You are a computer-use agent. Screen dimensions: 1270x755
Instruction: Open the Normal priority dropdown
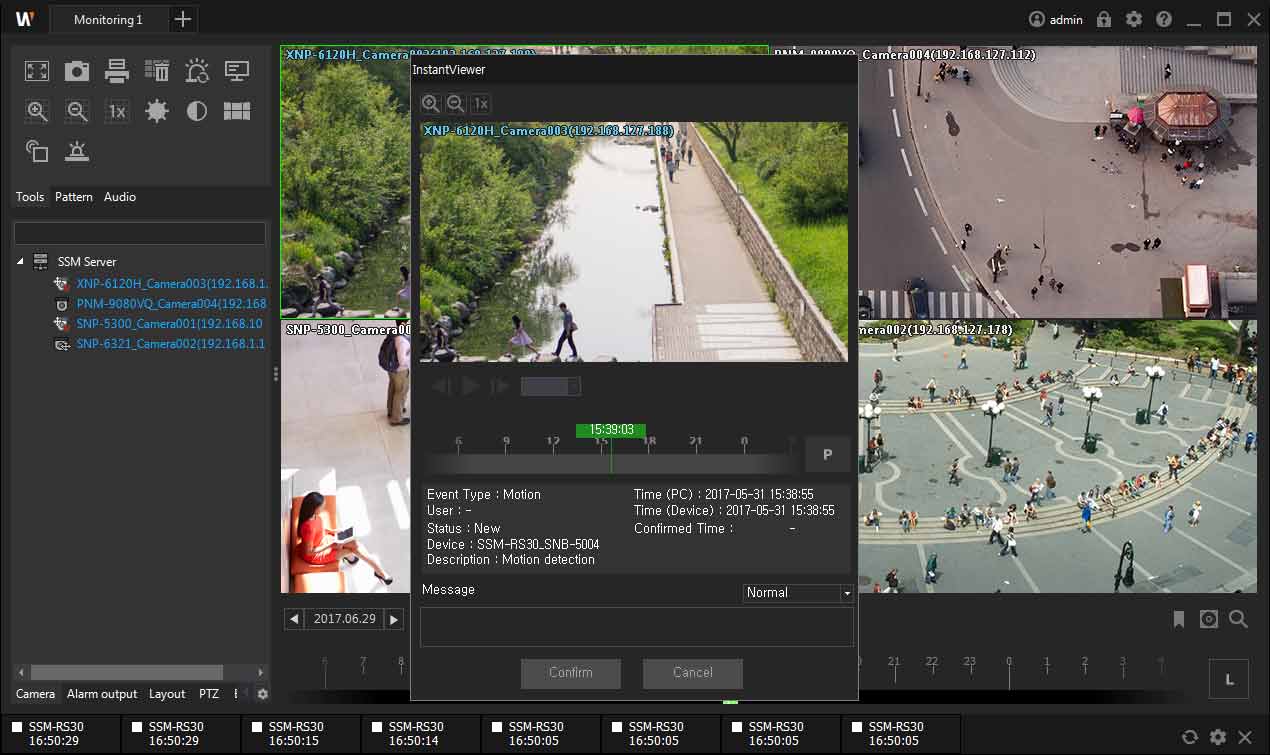coord(846,593)
